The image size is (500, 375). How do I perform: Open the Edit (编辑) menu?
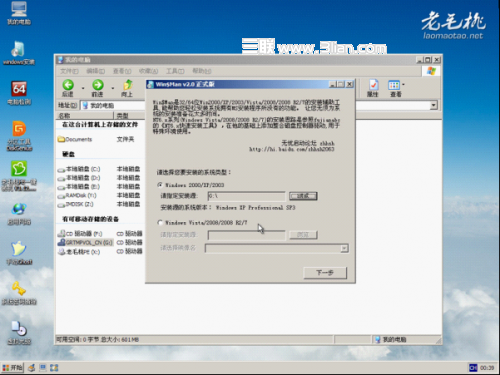click(x=95, y=71)
